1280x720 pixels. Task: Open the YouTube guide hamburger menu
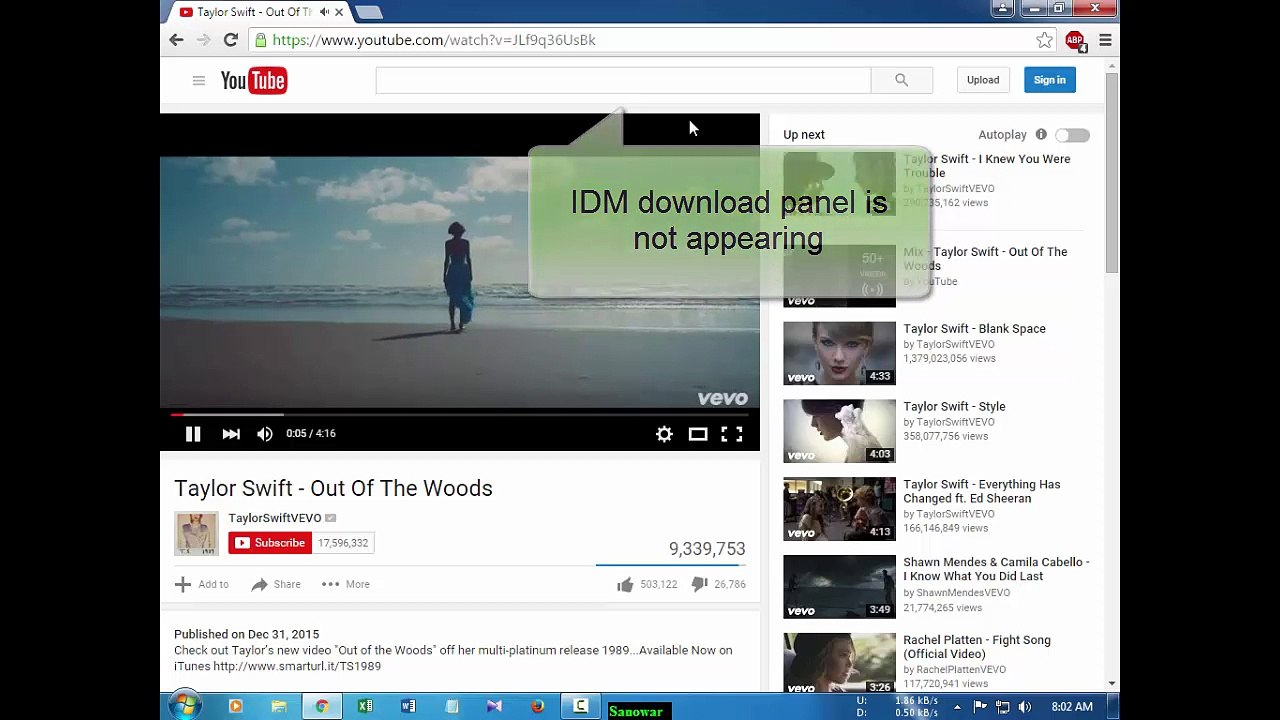click(x=198, y=80)
